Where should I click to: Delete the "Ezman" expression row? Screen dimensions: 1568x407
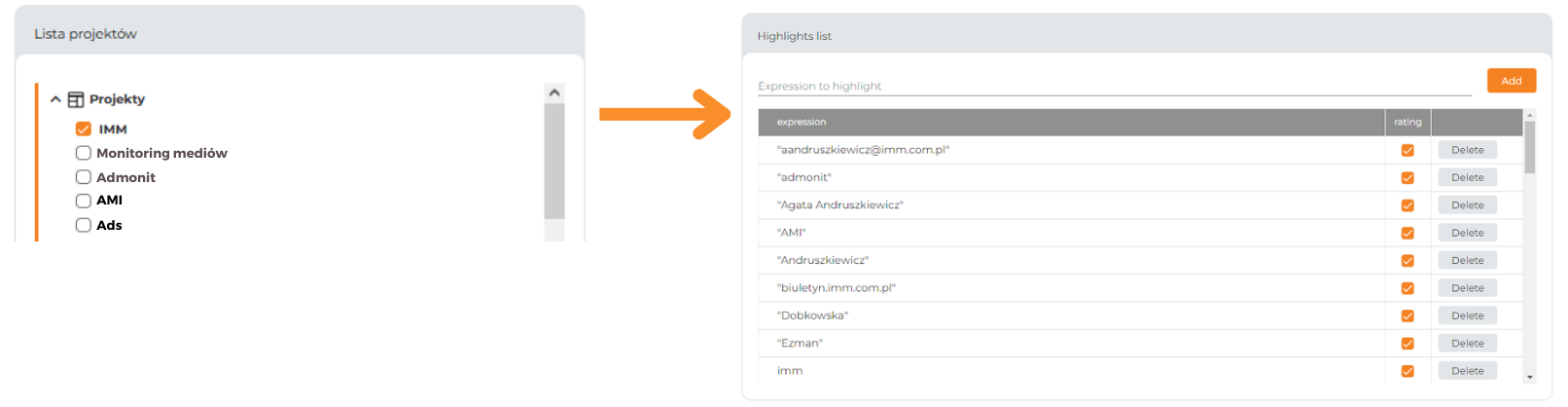point(1468,344)
